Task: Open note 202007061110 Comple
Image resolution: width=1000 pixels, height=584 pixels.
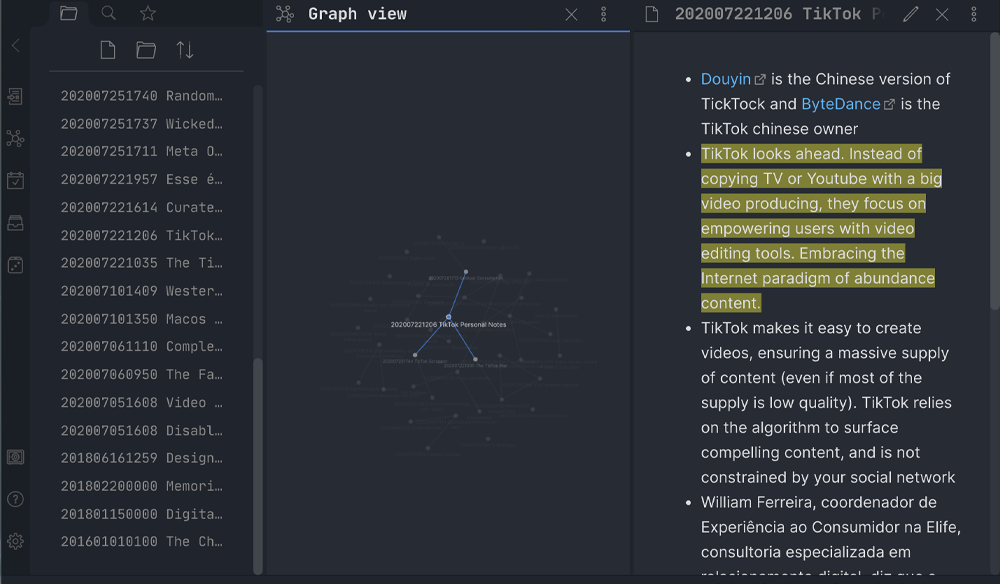Action: click(x=142, y=346)
